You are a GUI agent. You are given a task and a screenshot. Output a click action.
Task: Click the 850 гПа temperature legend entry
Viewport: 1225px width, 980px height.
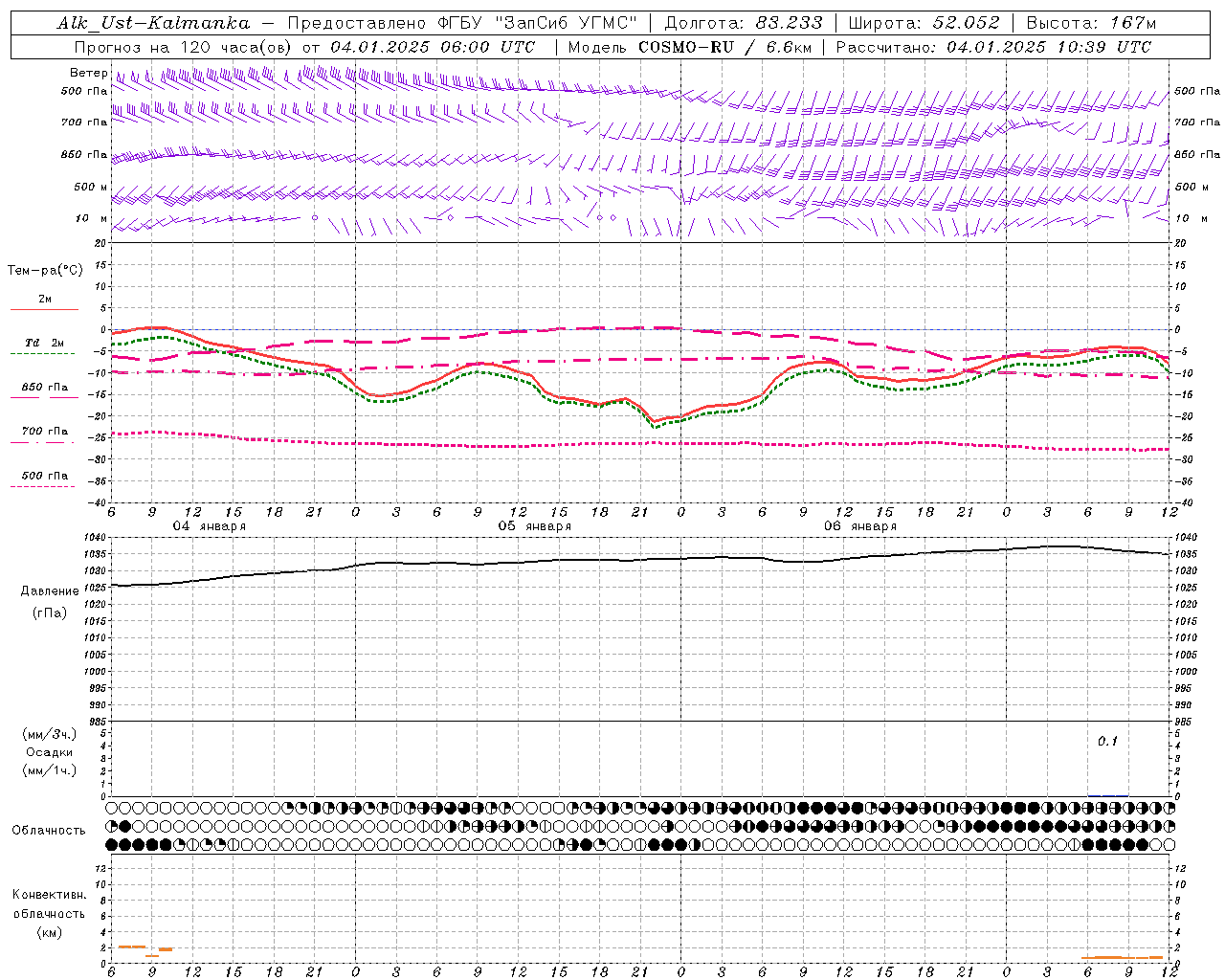45,387
